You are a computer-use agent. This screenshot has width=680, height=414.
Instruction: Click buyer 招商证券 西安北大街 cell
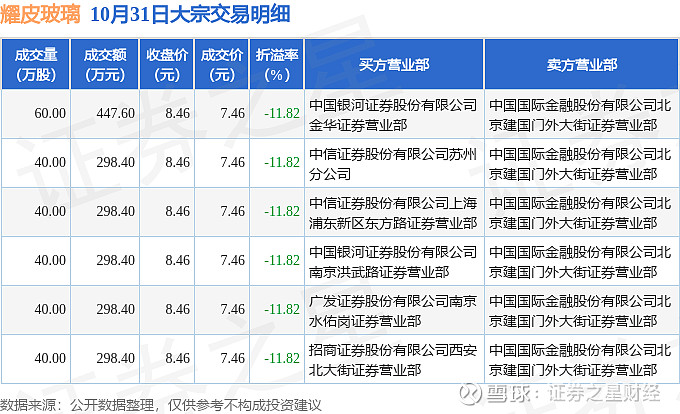coord(393,360)
